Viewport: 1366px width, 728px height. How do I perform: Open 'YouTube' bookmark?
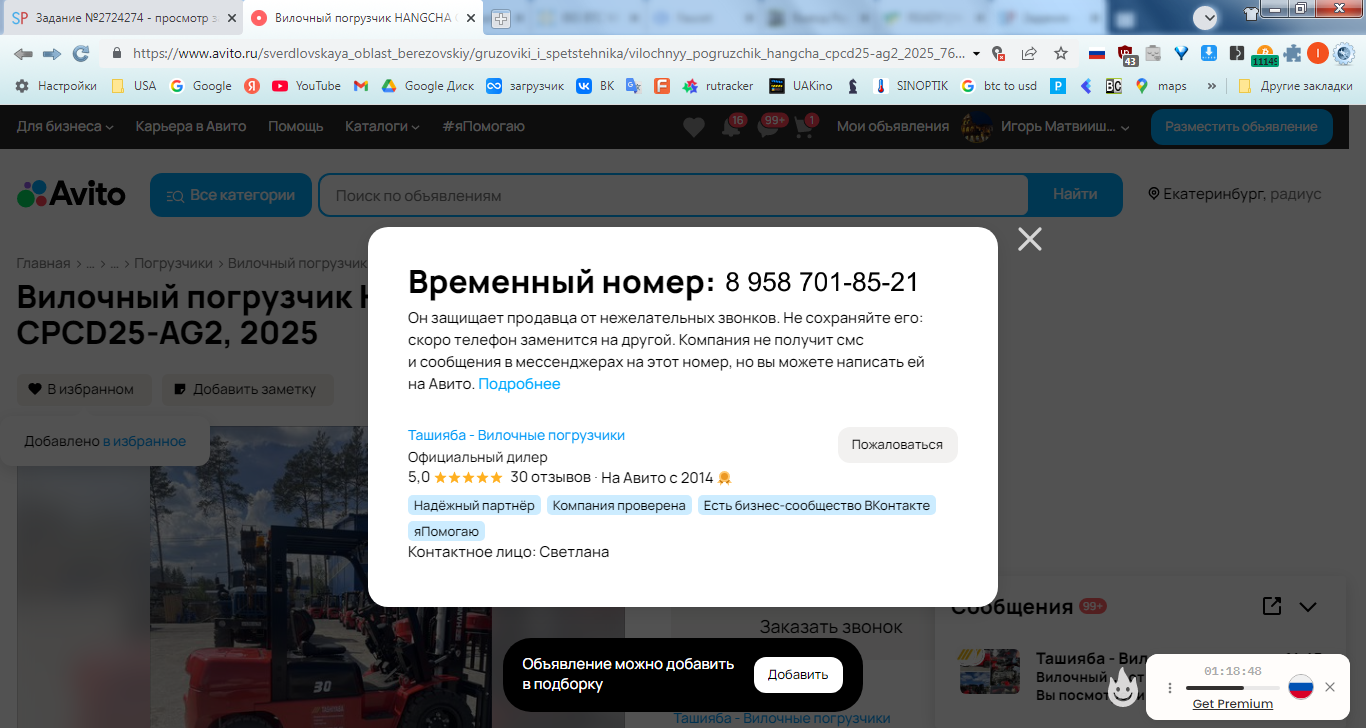[x=306, y=86]
